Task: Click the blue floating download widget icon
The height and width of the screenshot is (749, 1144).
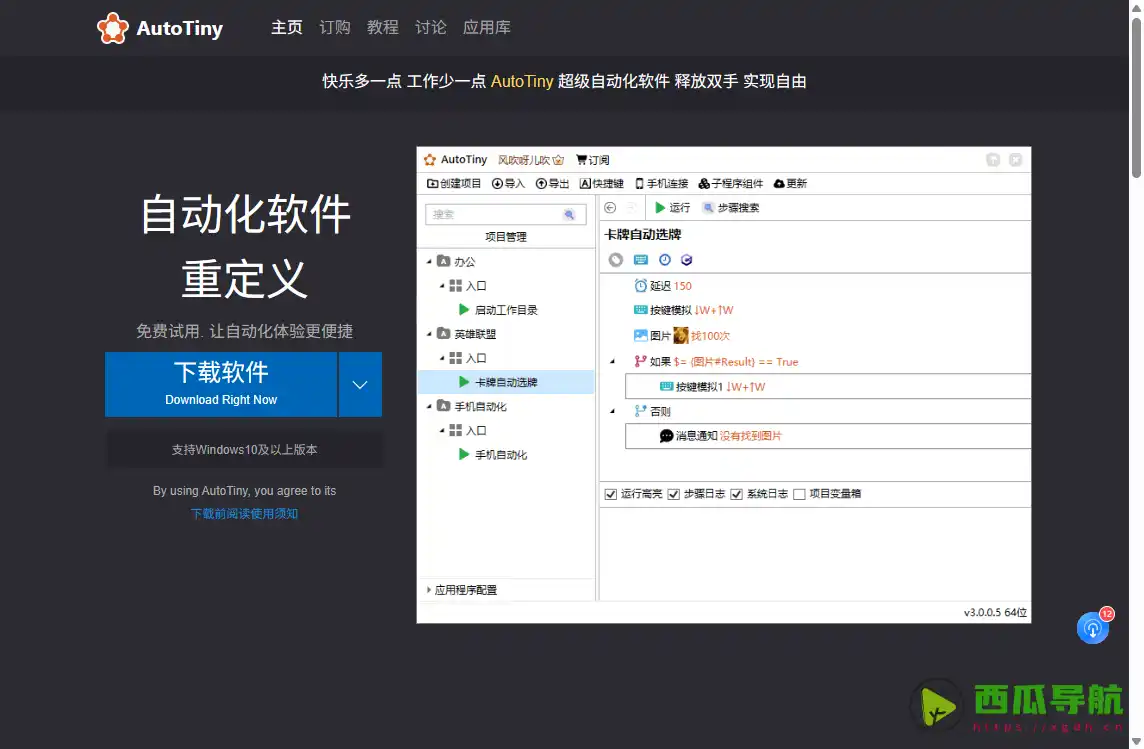Action: 1093,628
